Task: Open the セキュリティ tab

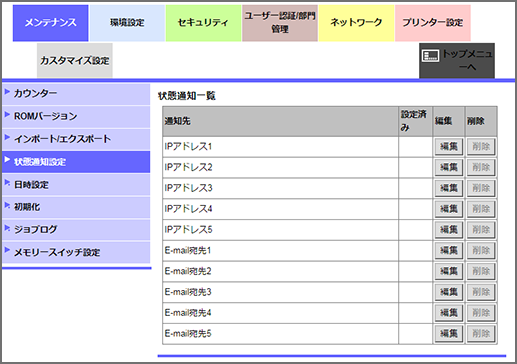Action: [x=203, y=23]
